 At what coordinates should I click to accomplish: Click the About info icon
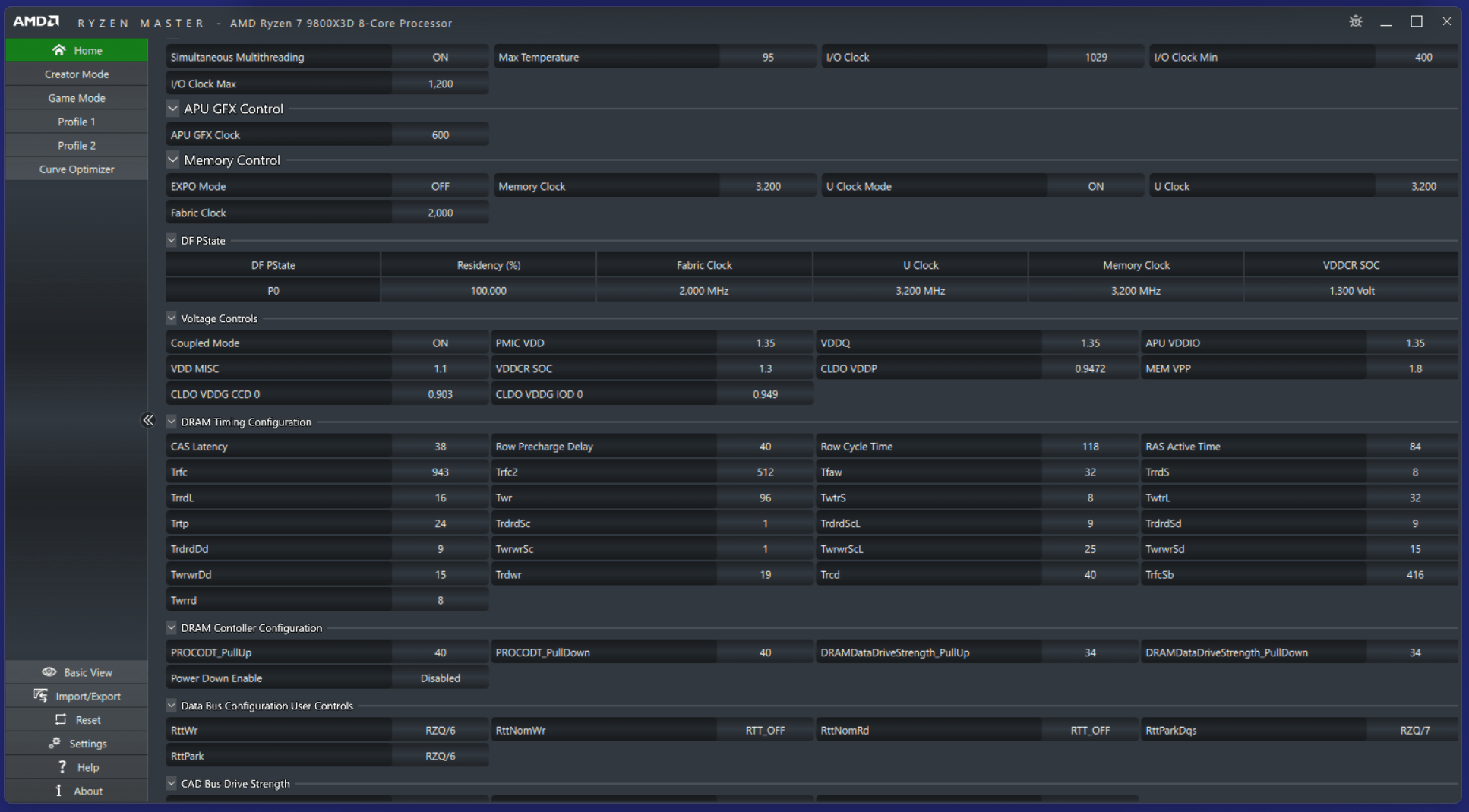pyautogui.click(x=58, y=790)
